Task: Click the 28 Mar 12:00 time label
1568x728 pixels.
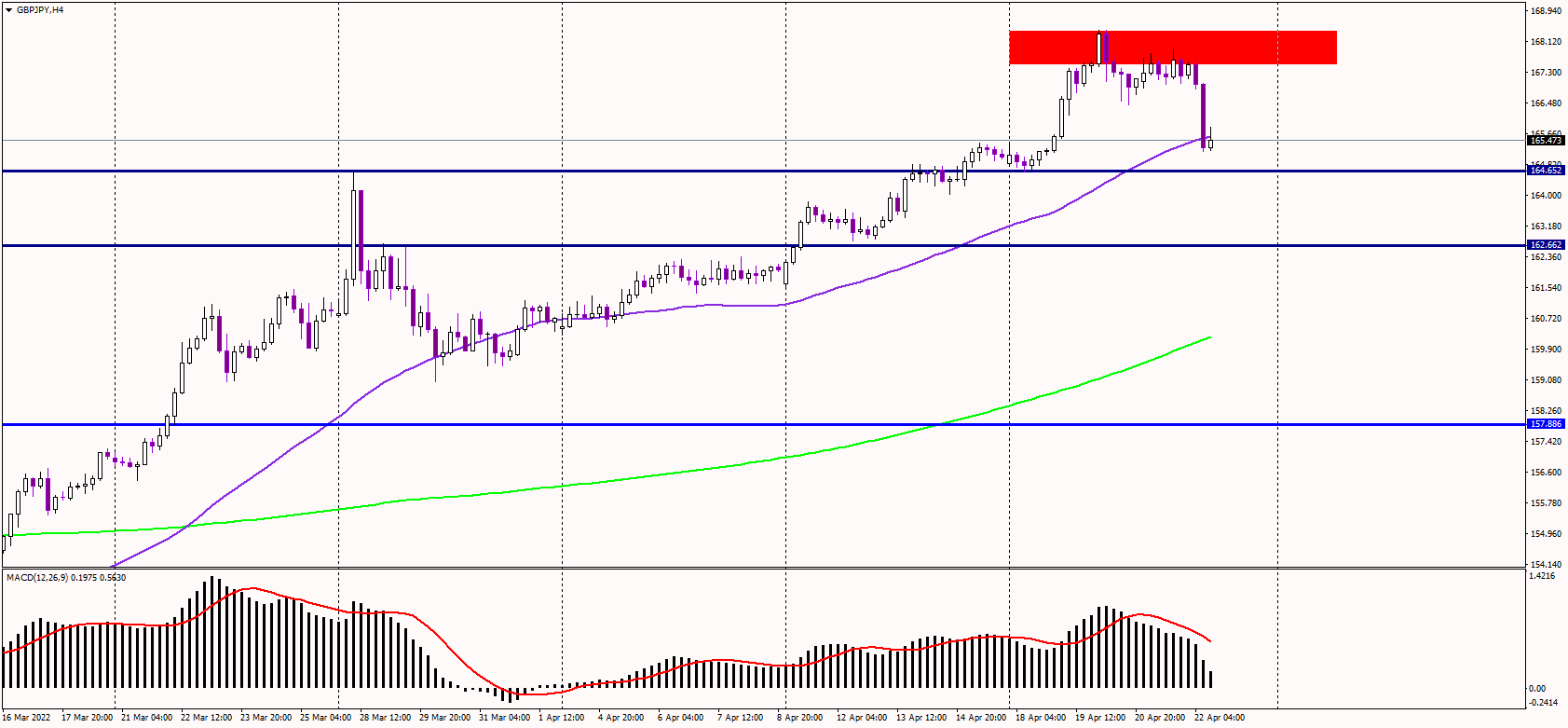Action: tap(386, 718)
